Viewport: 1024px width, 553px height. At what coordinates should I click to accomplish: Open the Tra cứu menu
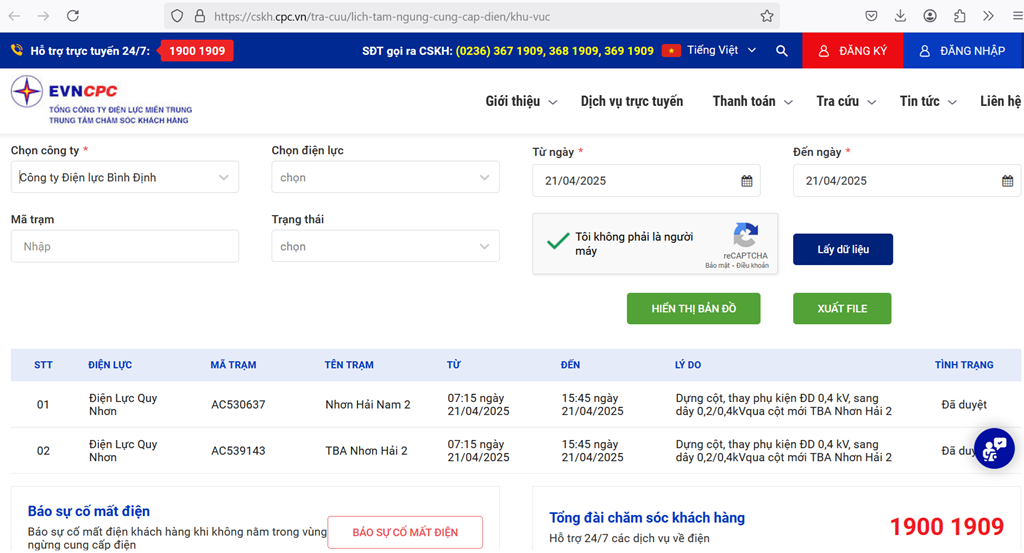click(x=845, y=101)
